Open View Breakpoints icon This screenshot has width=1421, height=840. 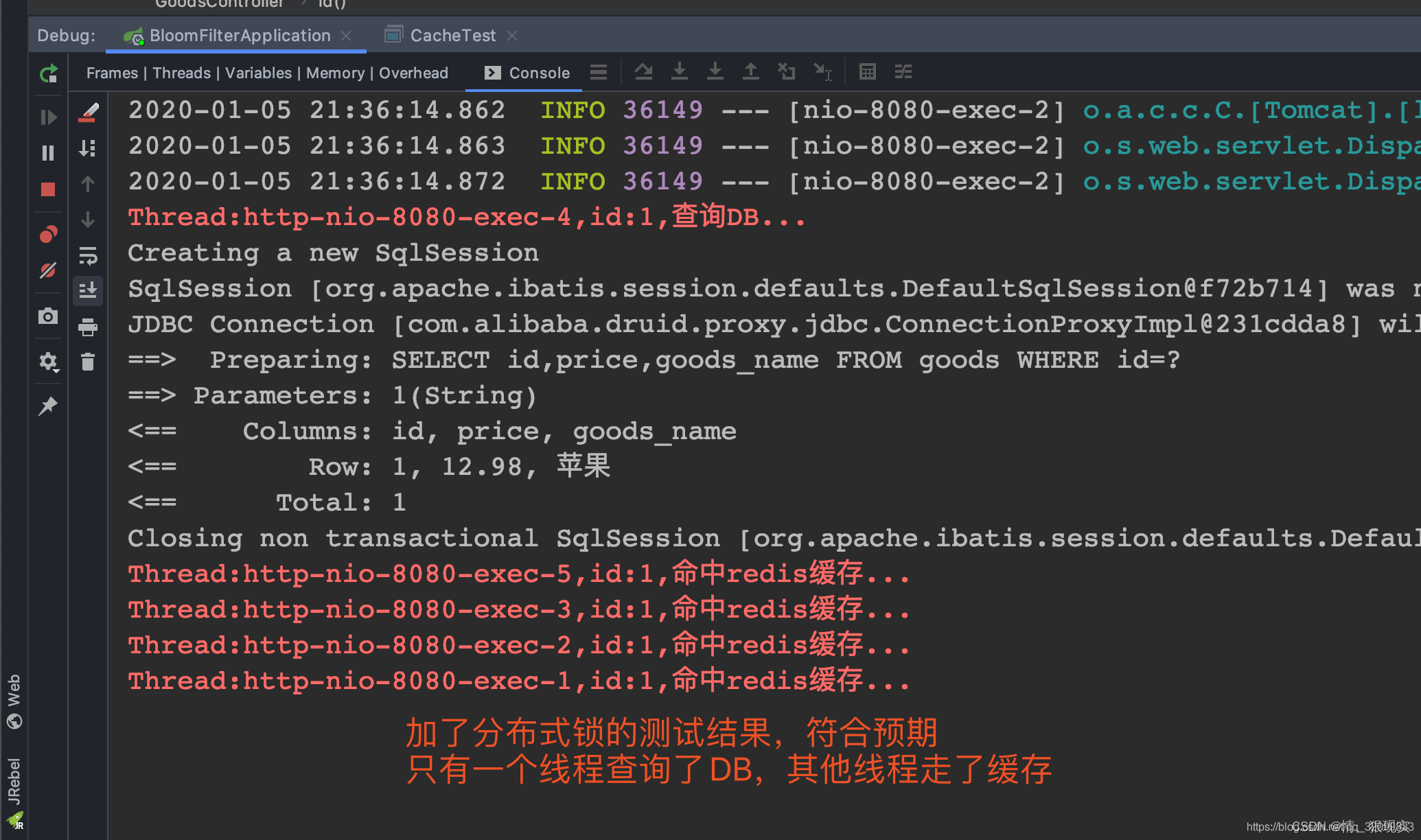point(48,235)
